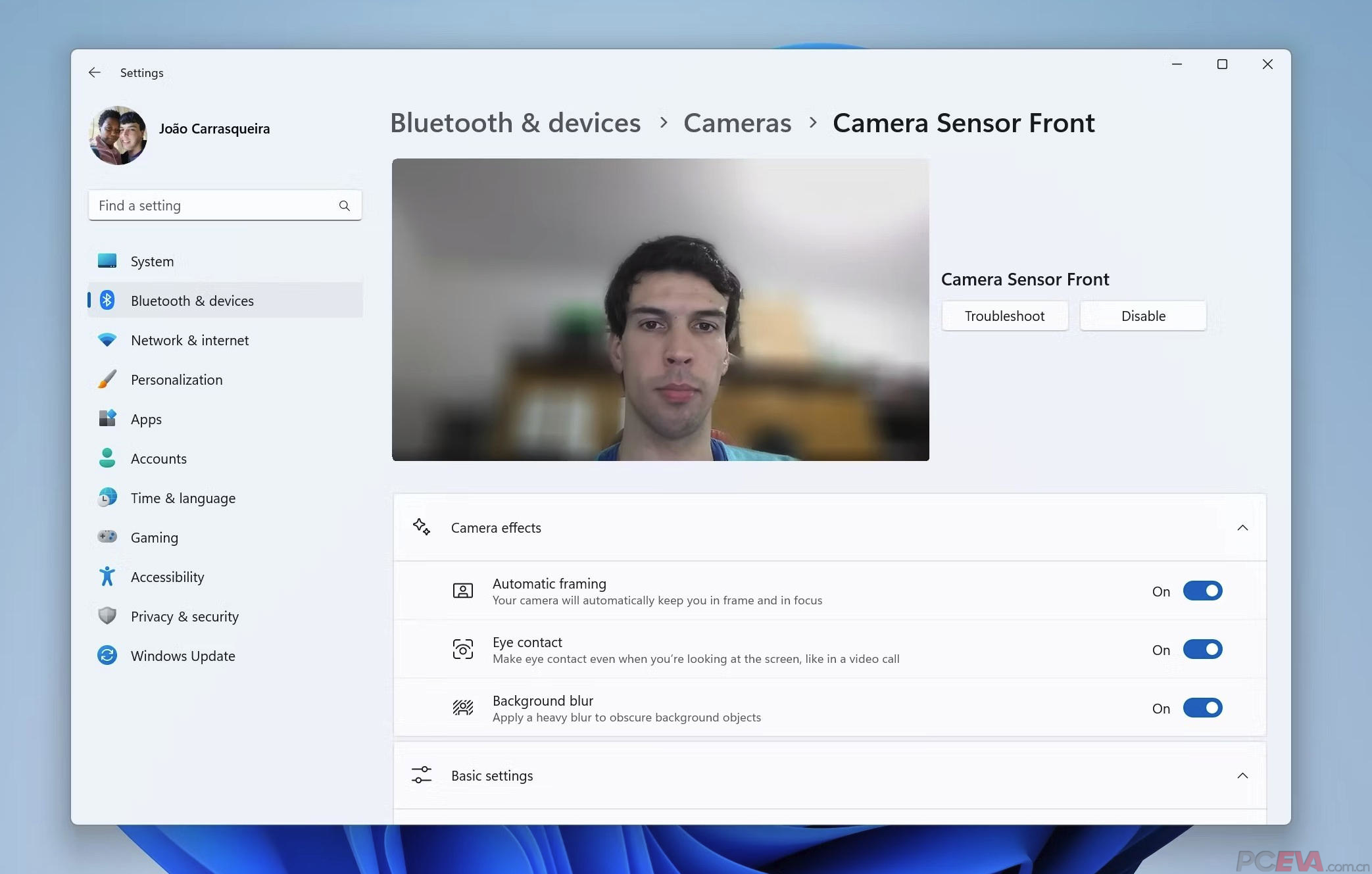The image size is (1372, 874).
Task: Open Windows Update page
Action: [225, 656]
